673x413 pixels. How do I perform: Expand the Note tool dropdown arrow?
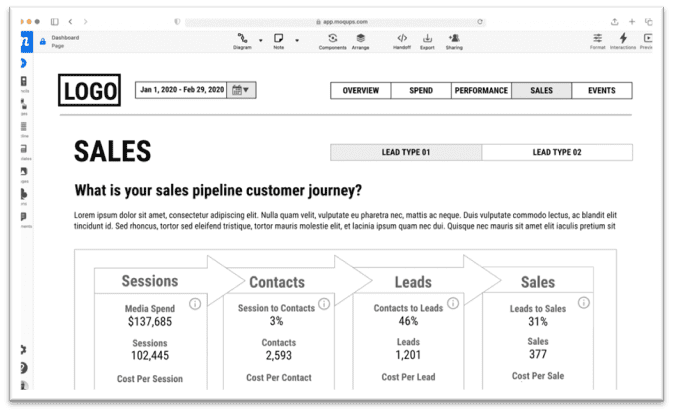pos(297,41)
